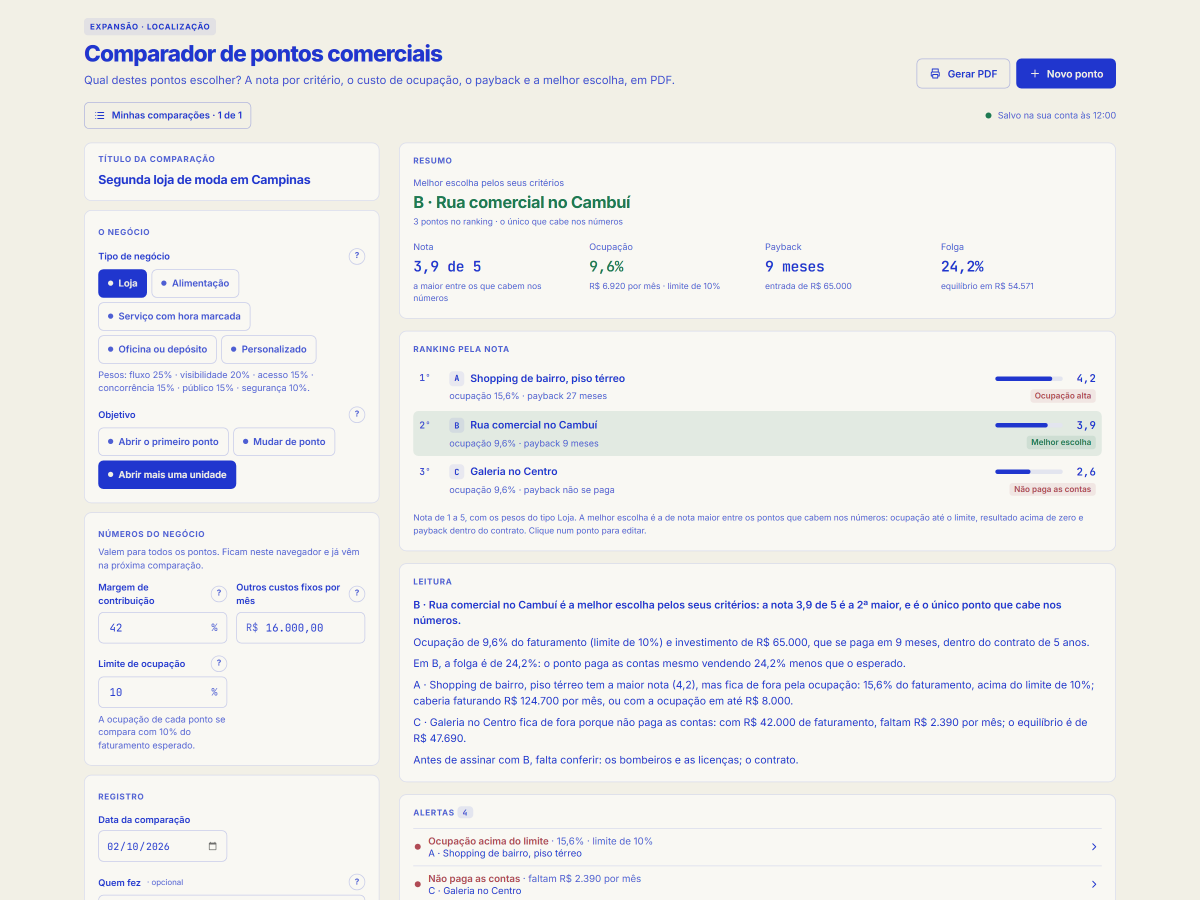Select Serviço com hora marcada option
1200x900 pixels.
point(175,316)
